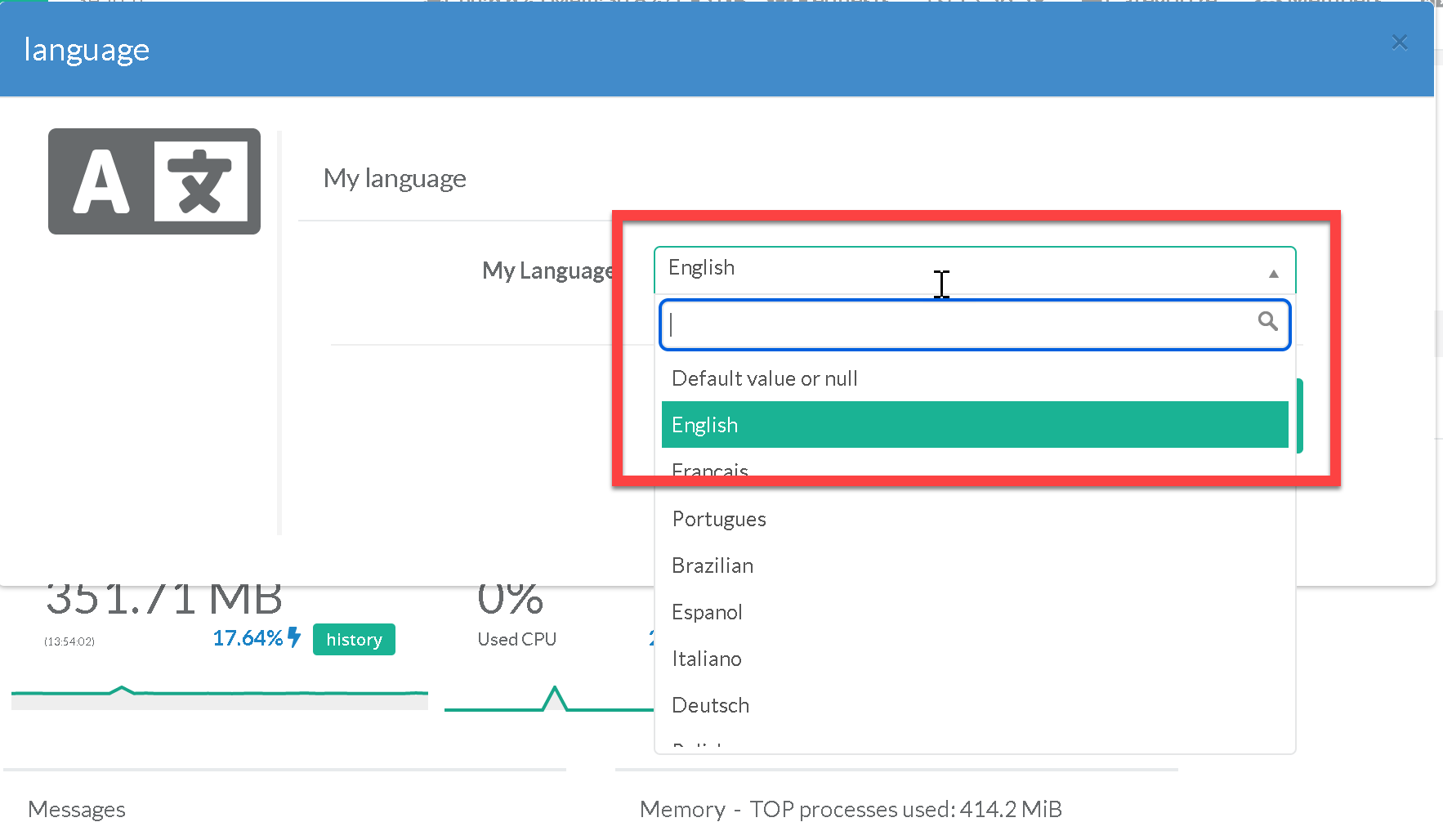Screen dimensions: 1443x840
Task: Click the Used CPU sparkline graph
Action: tap(547, 700)
